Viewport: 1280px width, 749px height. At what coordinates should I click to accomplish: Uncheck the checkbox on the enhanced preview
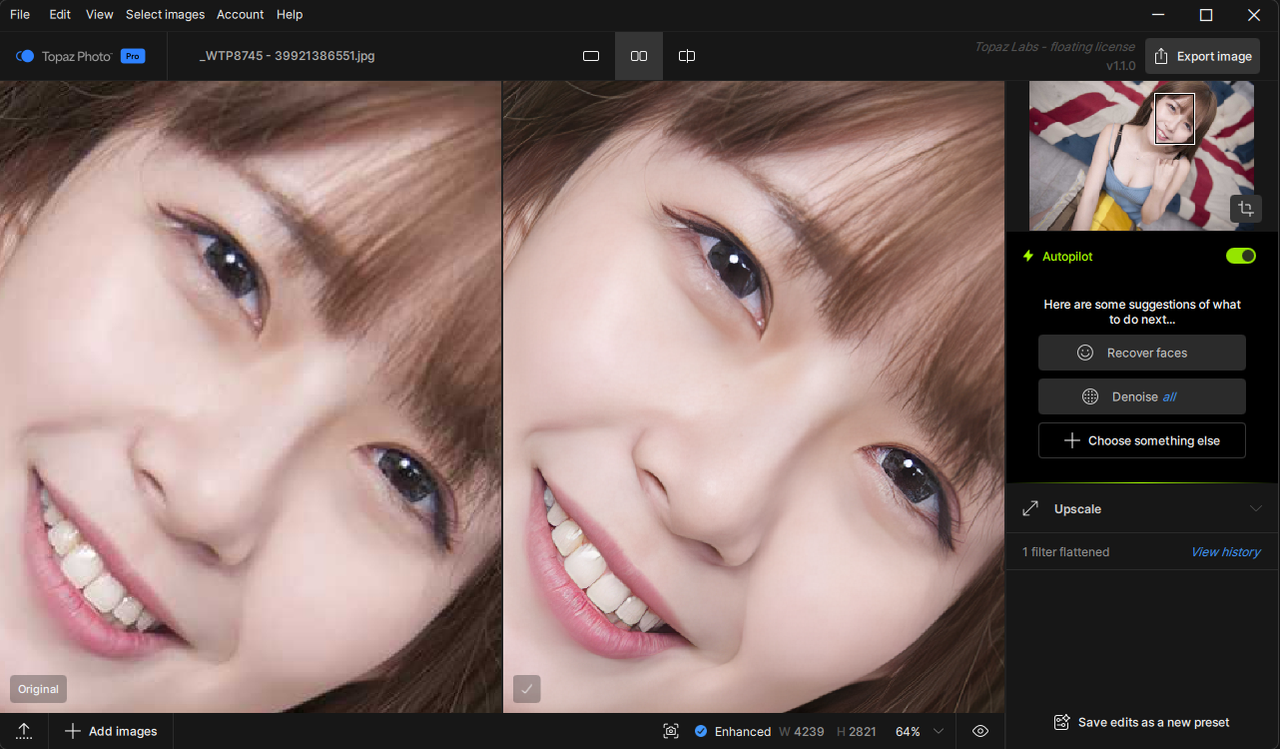[x=527, y=689]
